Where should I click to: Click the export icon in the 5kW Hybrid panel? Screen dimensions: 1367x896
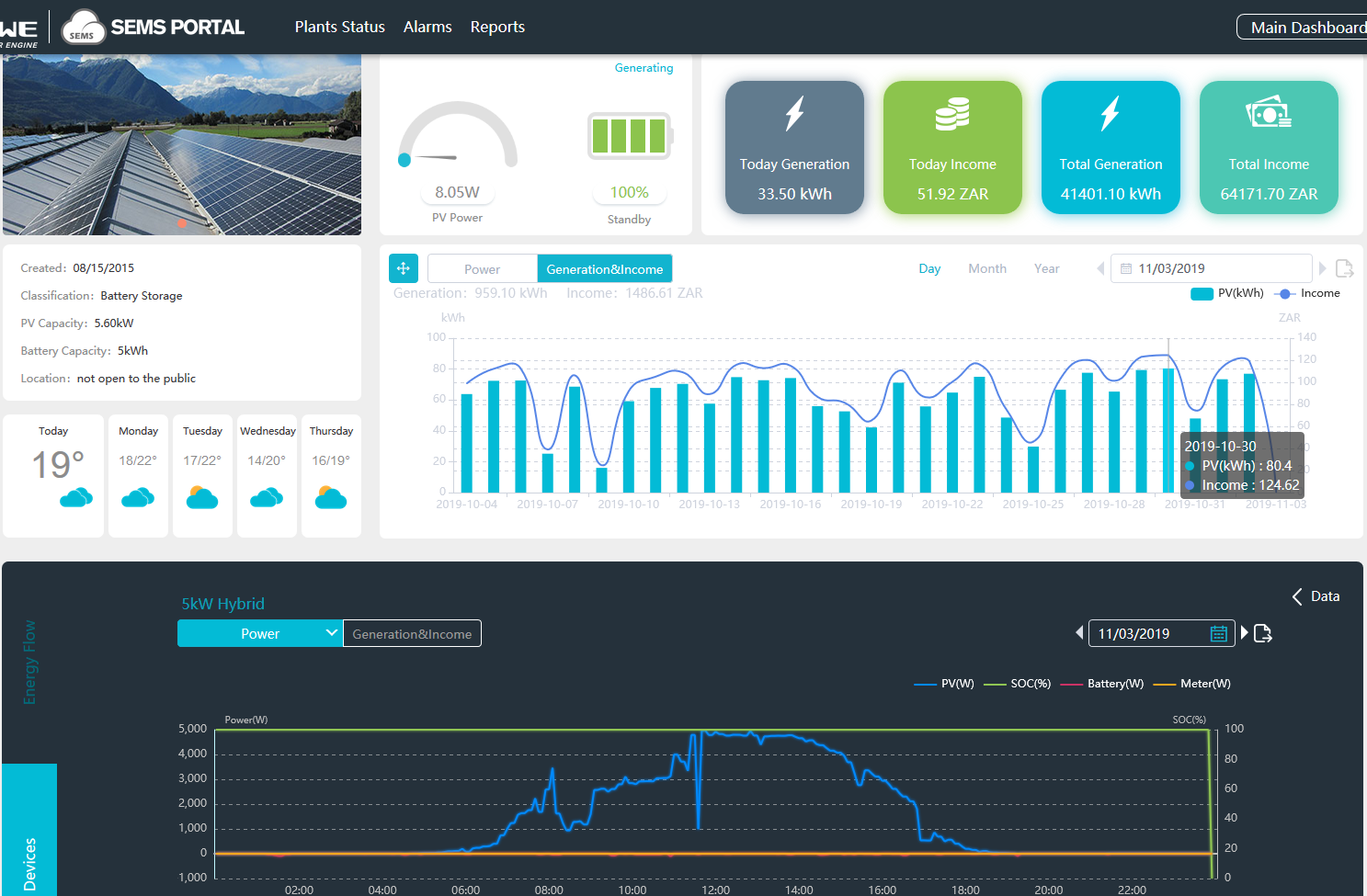1263,633
